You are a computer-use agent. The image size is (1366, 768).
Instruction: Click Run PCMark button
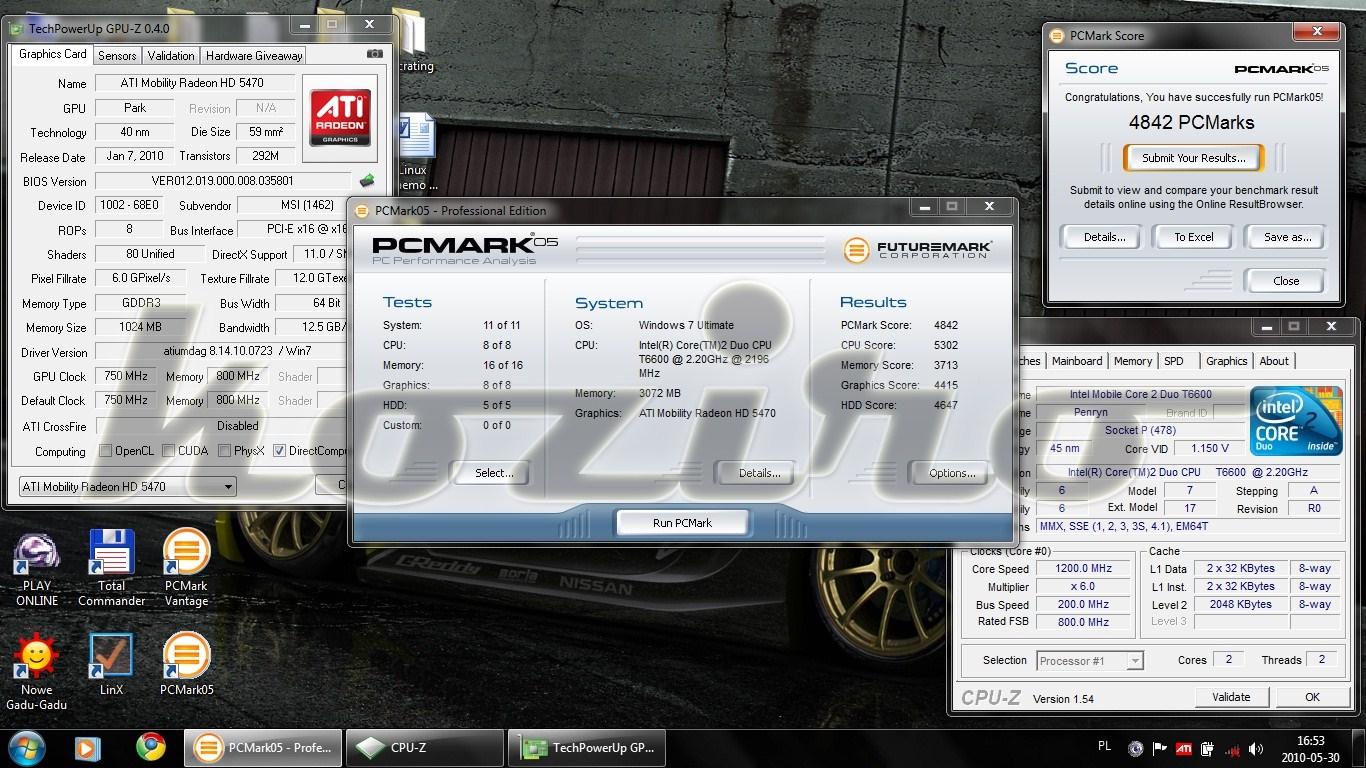(x=682, y=523)
